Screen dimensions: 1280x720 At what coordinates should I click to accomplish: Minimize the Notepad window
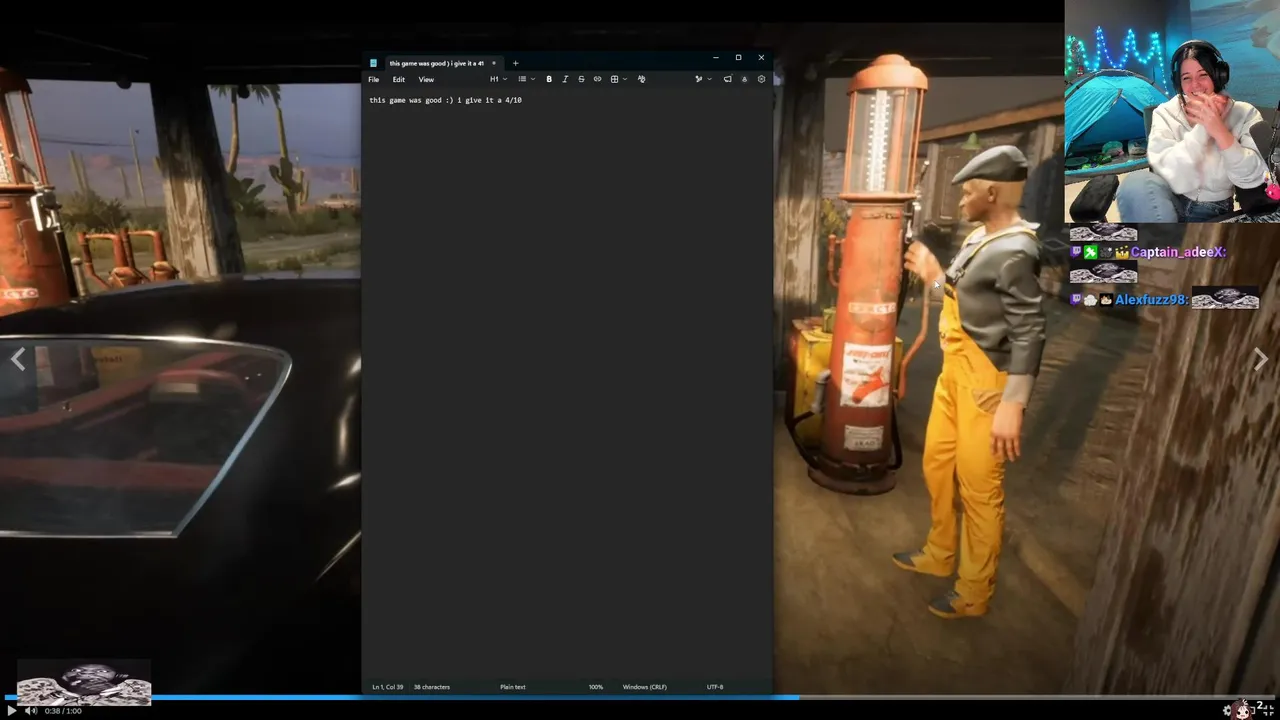[716, 58]
